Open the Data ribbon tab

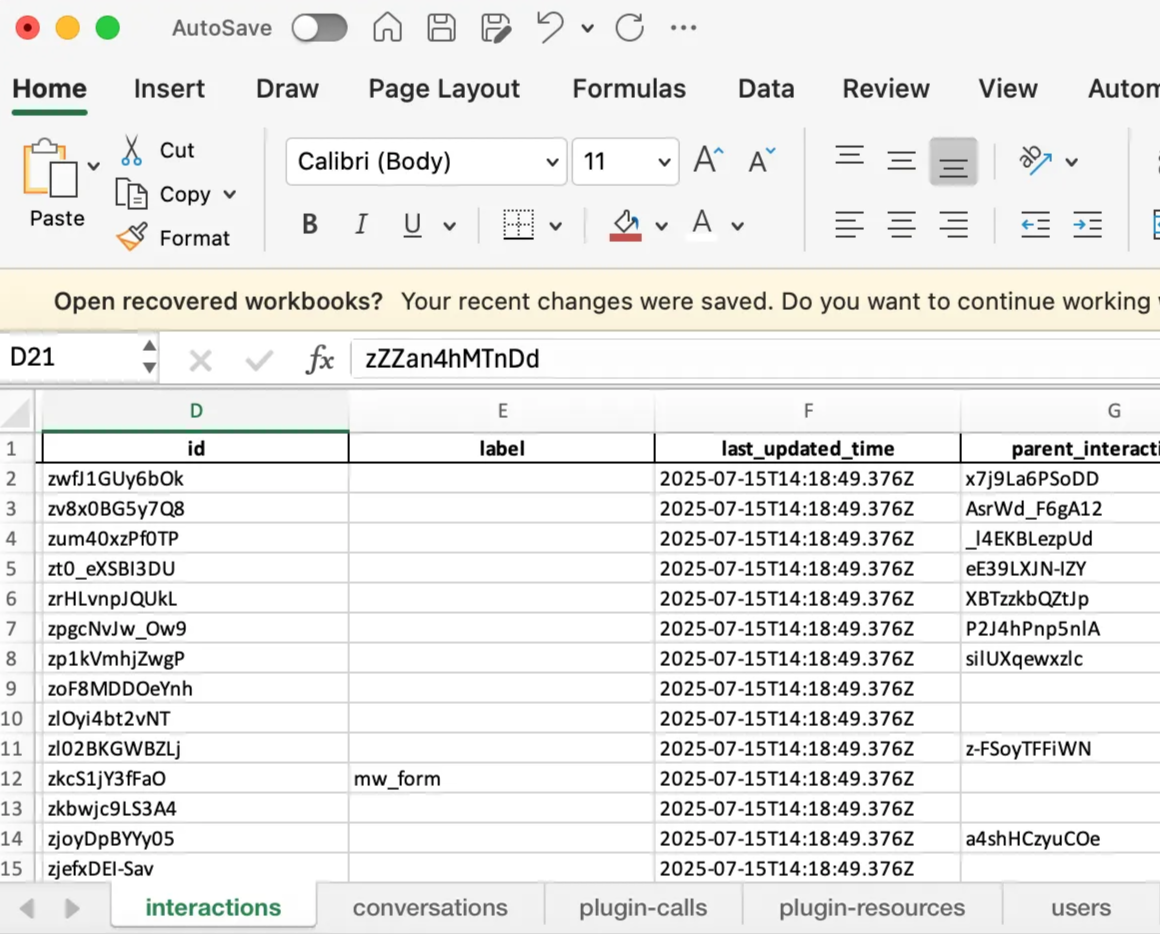pyautogui.click(x=766, y=89)
